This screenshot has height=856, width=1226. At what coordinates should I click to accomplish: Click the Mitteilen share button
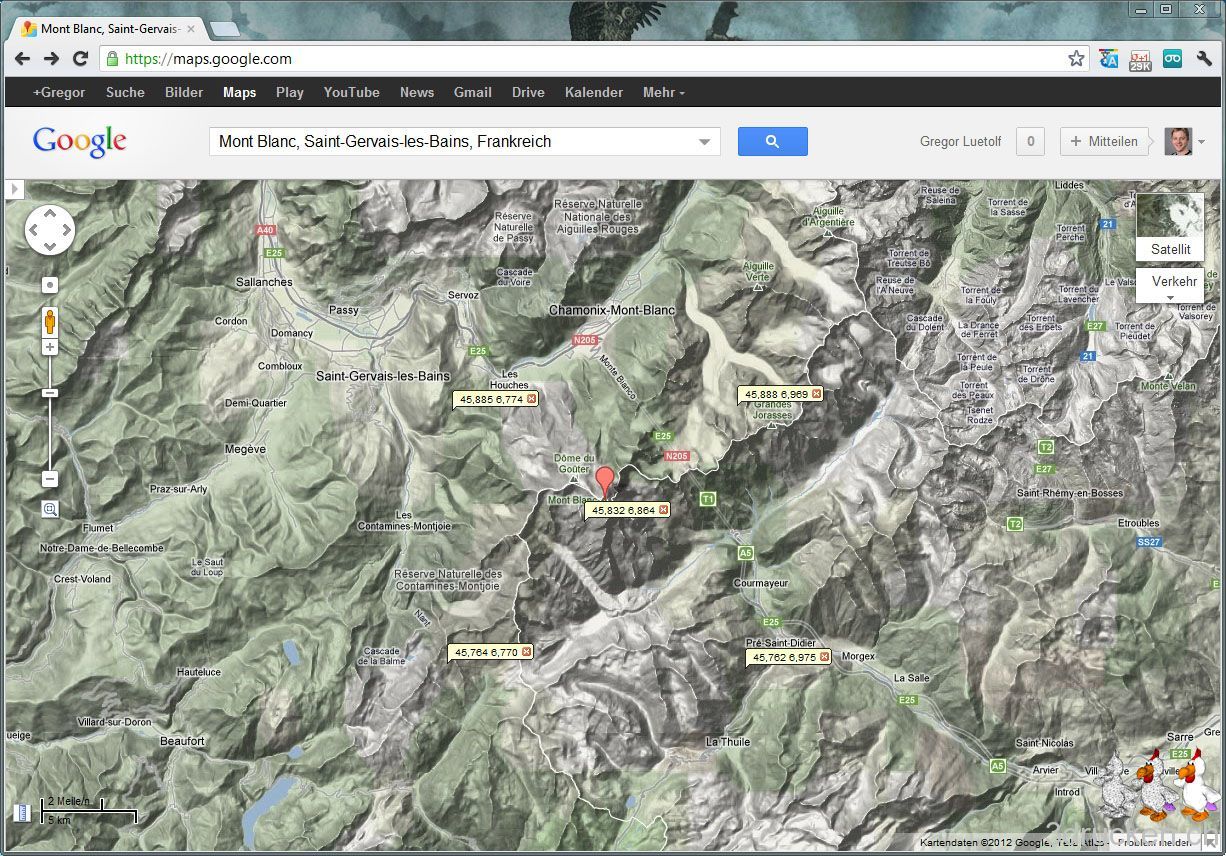pyautogui.click(x=1104, y=141)
